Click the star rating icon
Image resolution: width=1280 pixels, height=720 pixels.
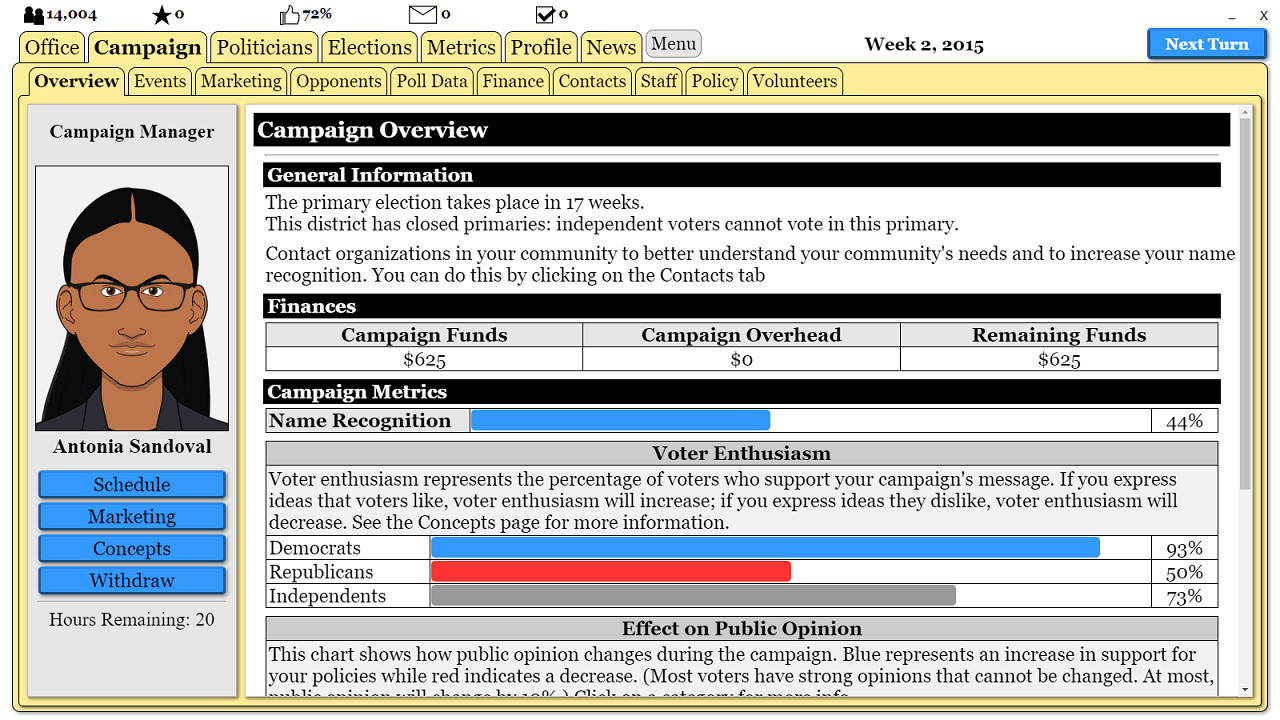click(159, 14)
